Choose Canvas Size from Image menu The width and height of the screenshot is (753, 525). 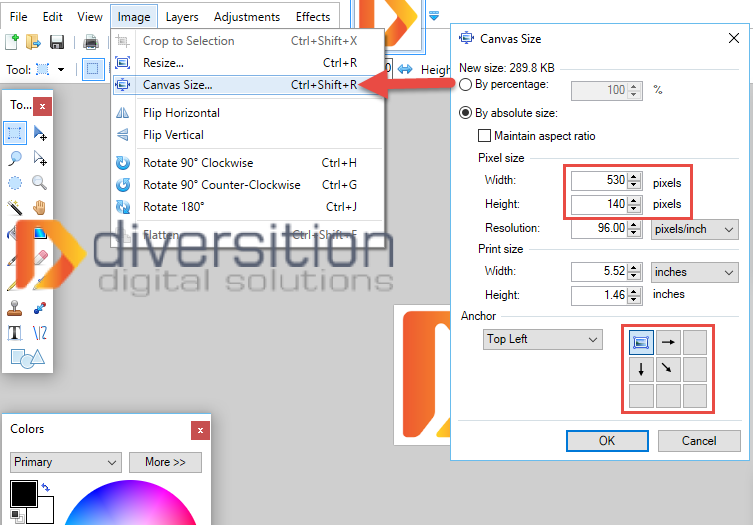coord(247,85)
